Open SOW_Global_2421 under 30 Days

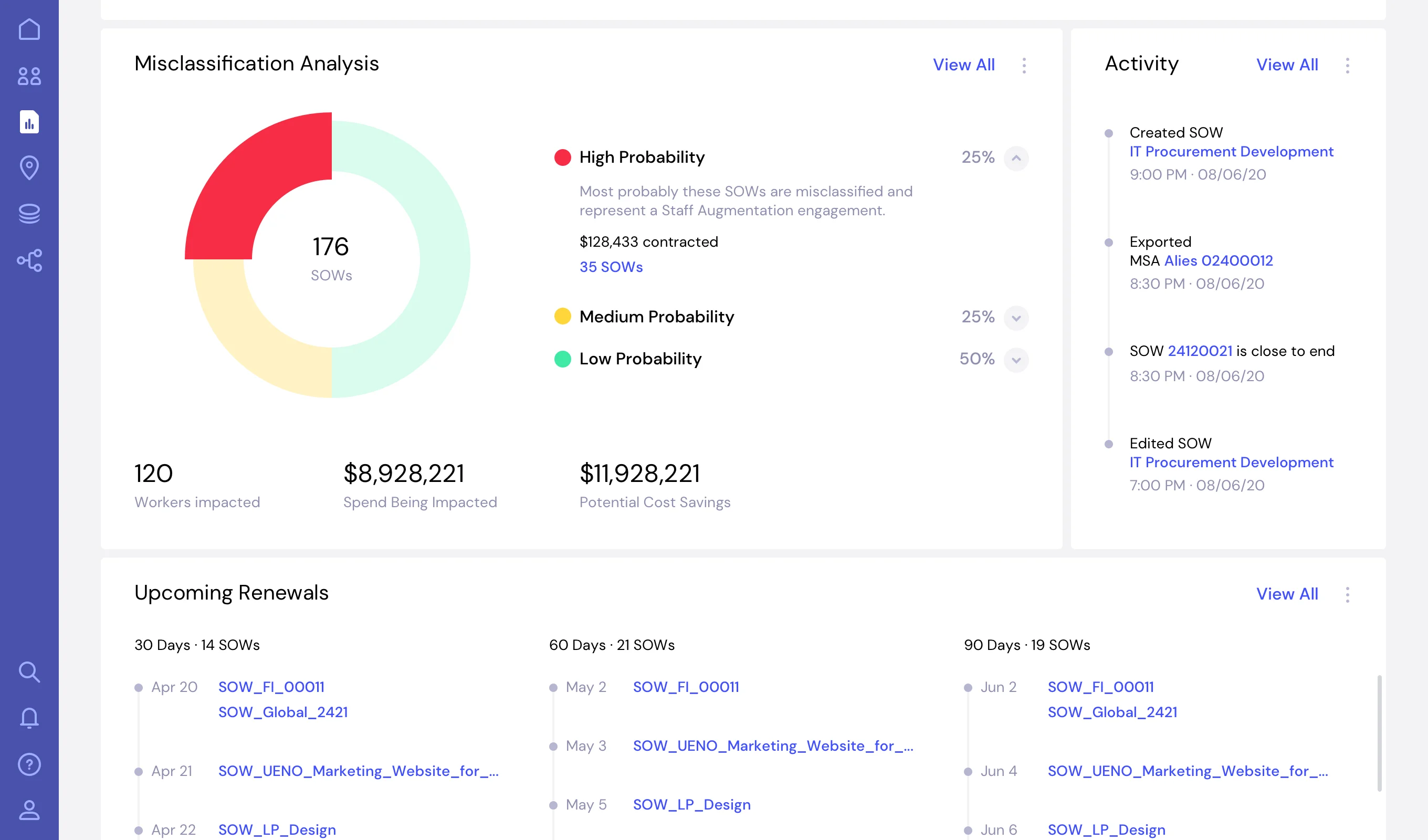(x=283, y=712)
